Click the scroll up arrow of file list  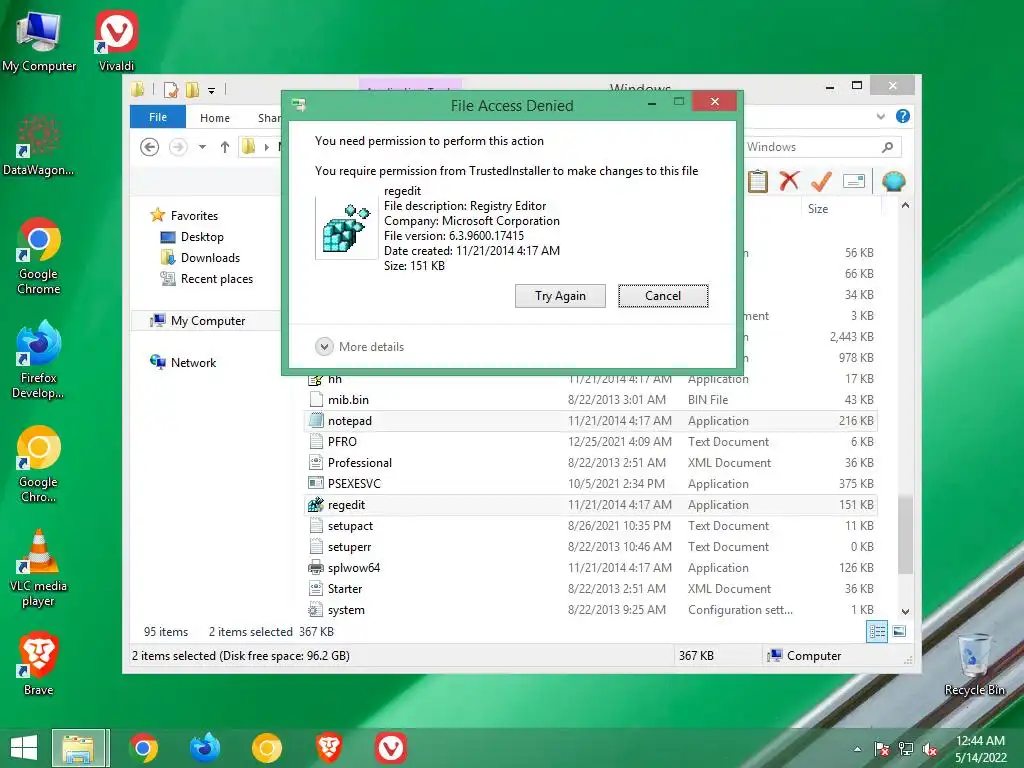tap(905, 206)
